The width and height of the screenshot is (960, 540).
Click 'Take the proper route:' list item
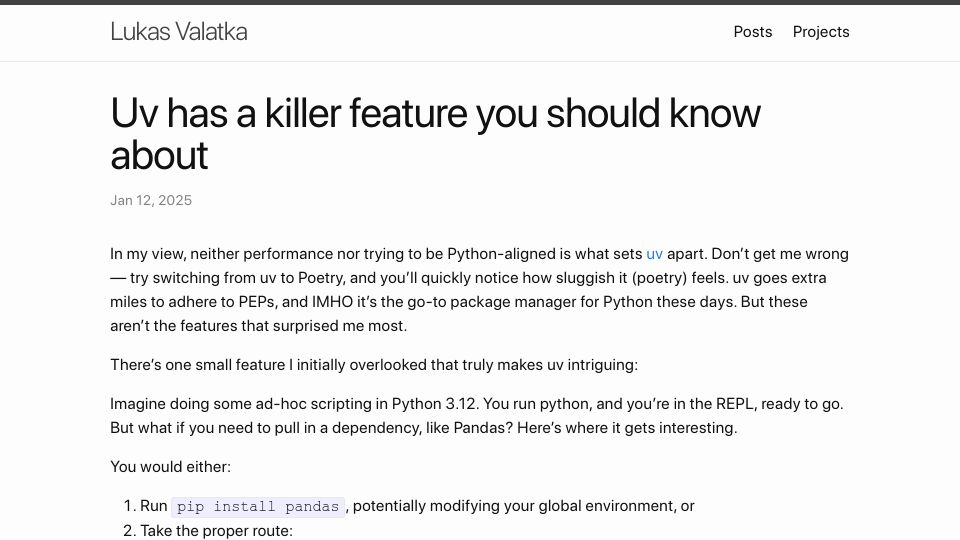[x=216, y=531]
